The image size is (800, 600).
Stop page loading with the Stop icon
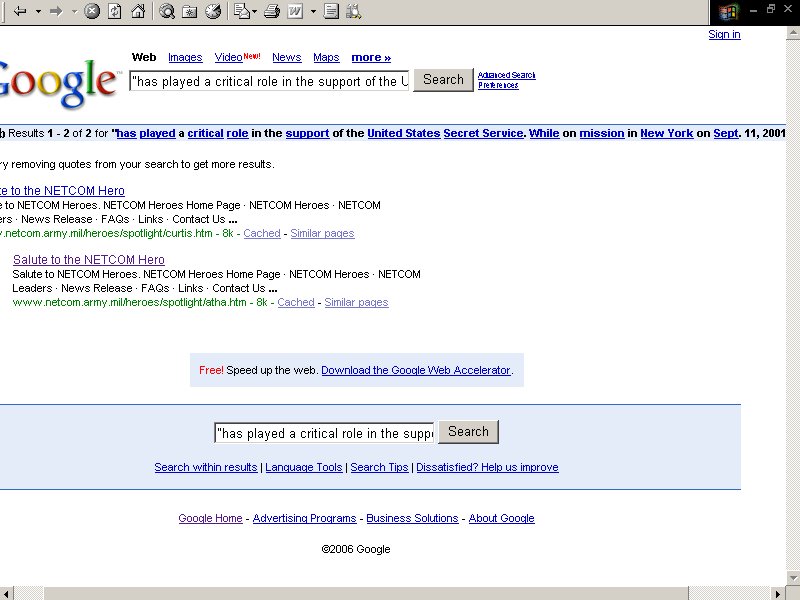pos(92,11)
